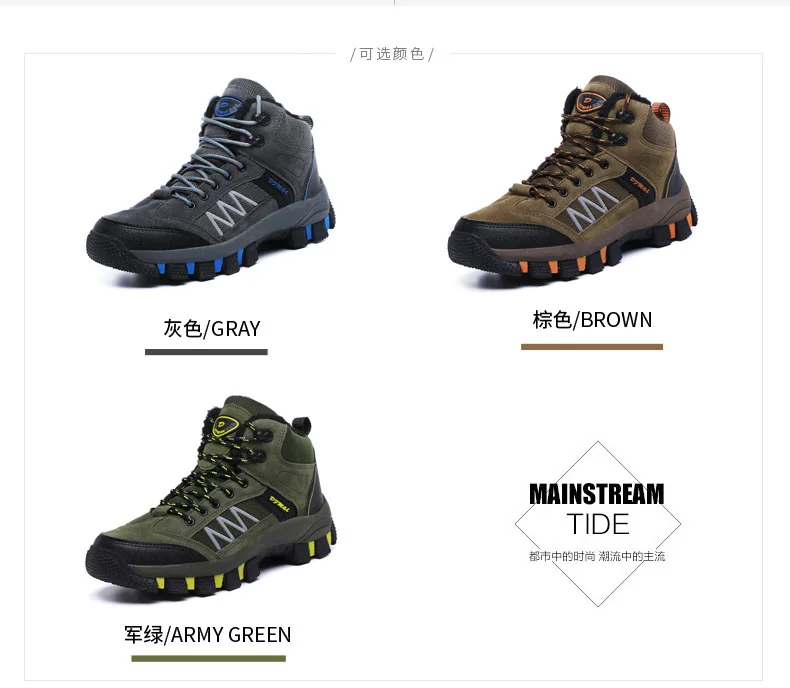Click the olive green color bar

(x=209, y=658)
